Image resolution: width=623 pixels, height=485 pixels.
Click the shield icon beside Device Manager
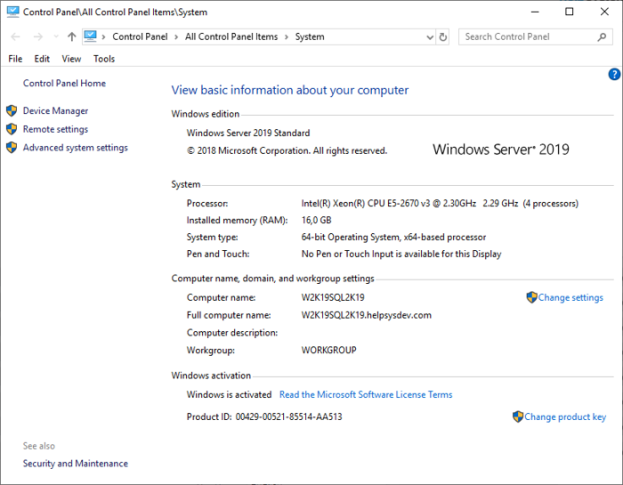12,111
